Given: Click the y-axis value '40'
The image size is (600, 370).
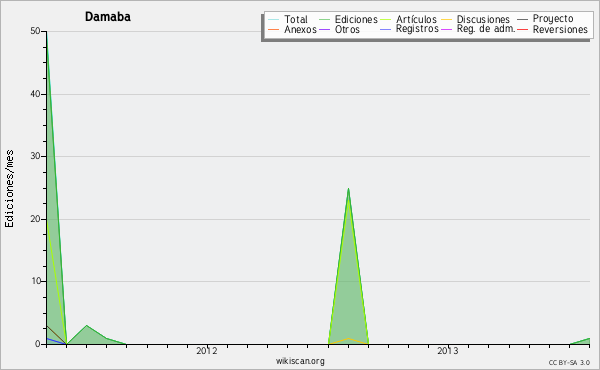Looking at the screenshot, I should 36,94.
